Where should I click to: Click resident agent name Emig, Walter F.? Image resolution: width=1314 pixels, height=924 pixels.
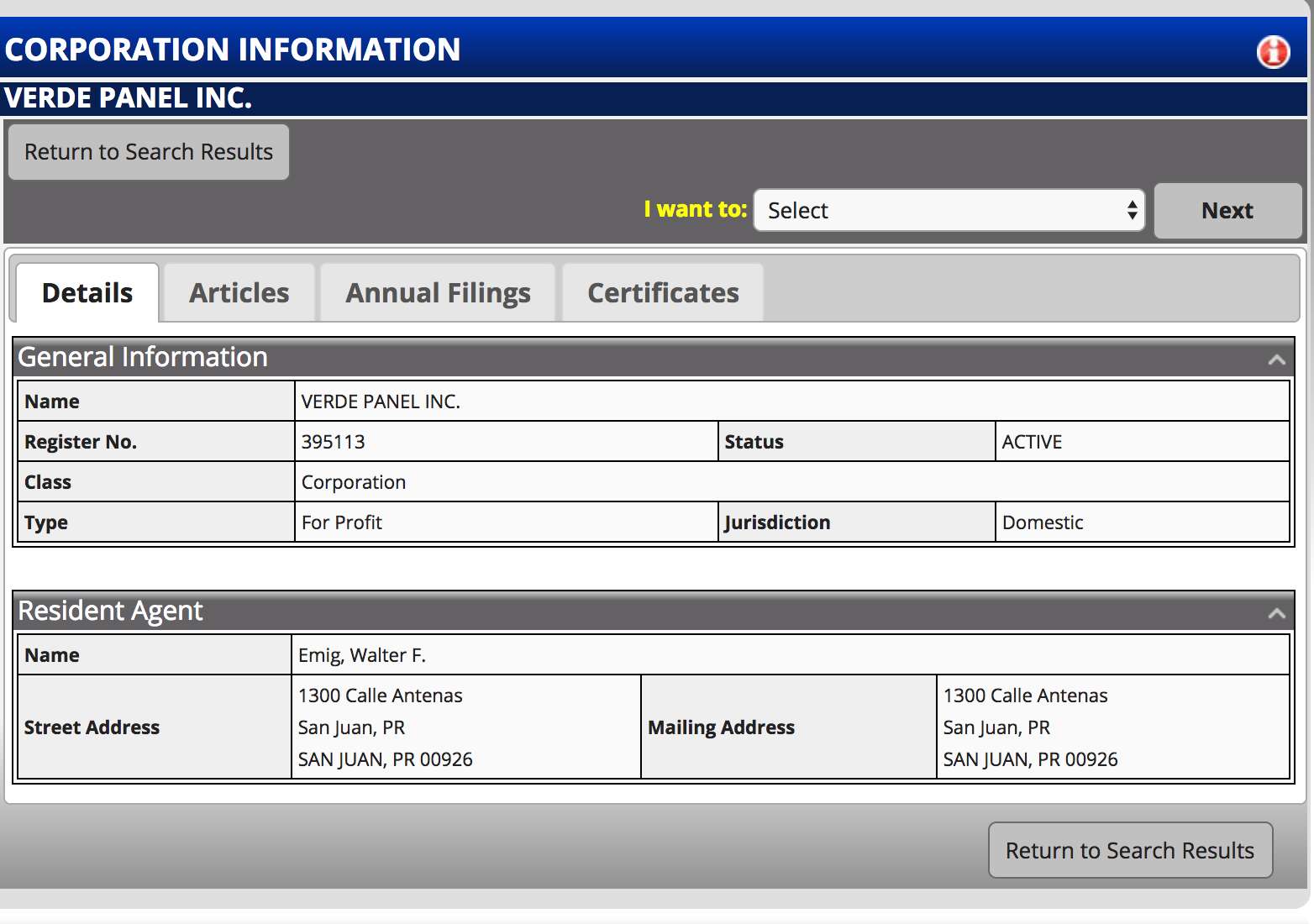[362, 655]
